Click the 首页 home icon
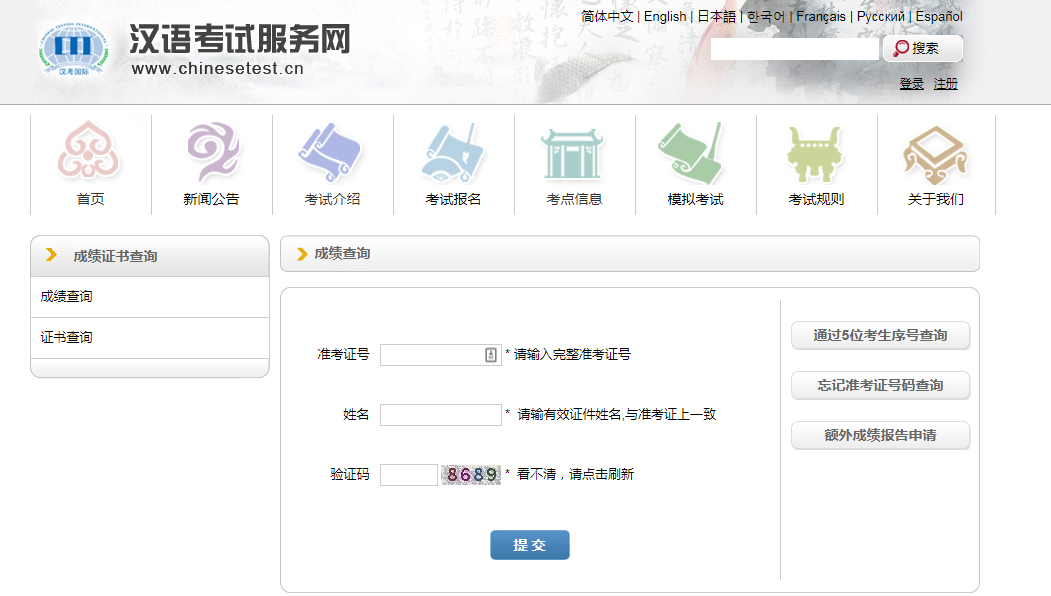 [90, 153]
